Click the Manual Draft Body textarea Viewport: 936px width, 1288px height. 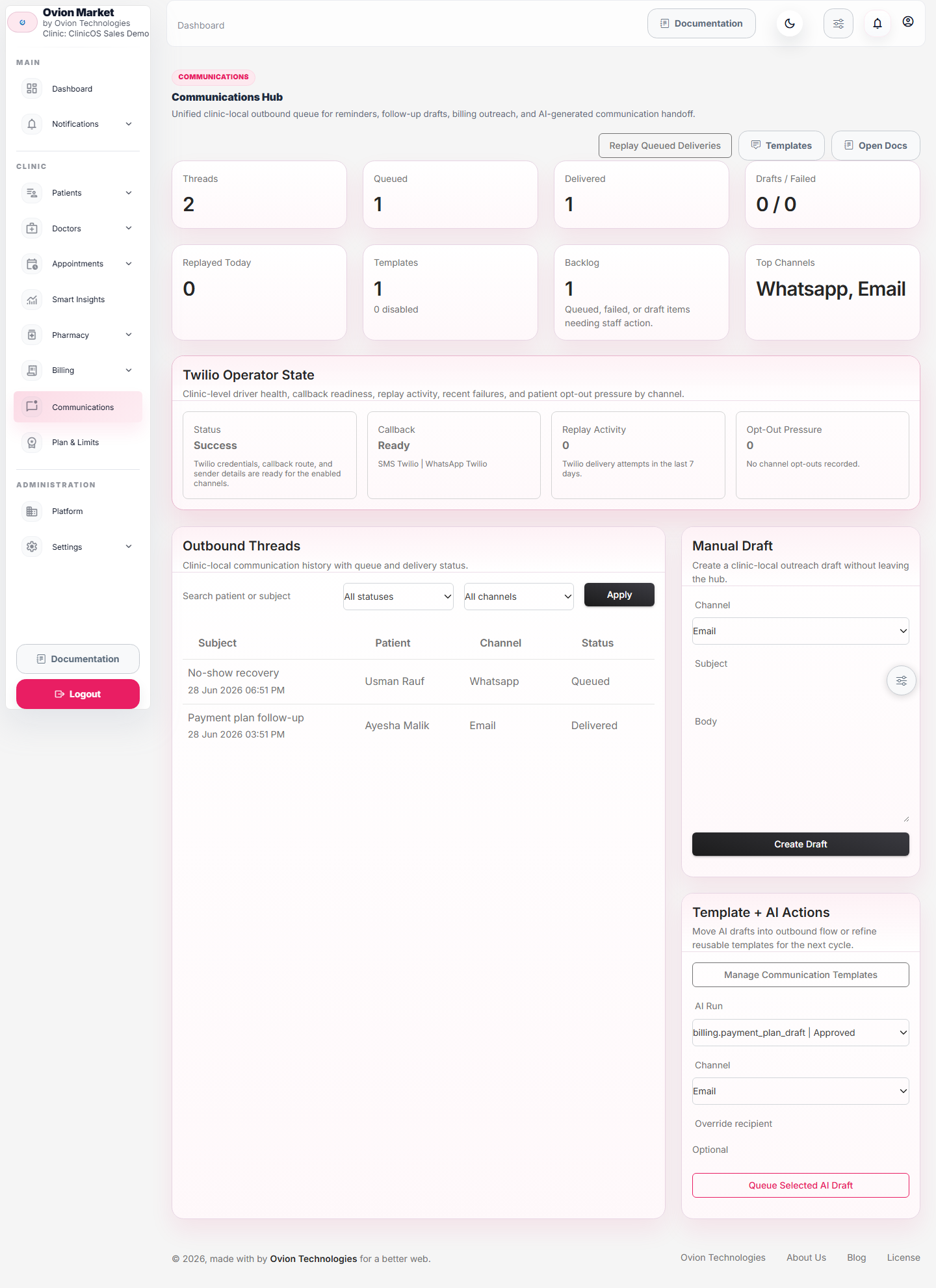pyautogui.click(x=801, y=779)
